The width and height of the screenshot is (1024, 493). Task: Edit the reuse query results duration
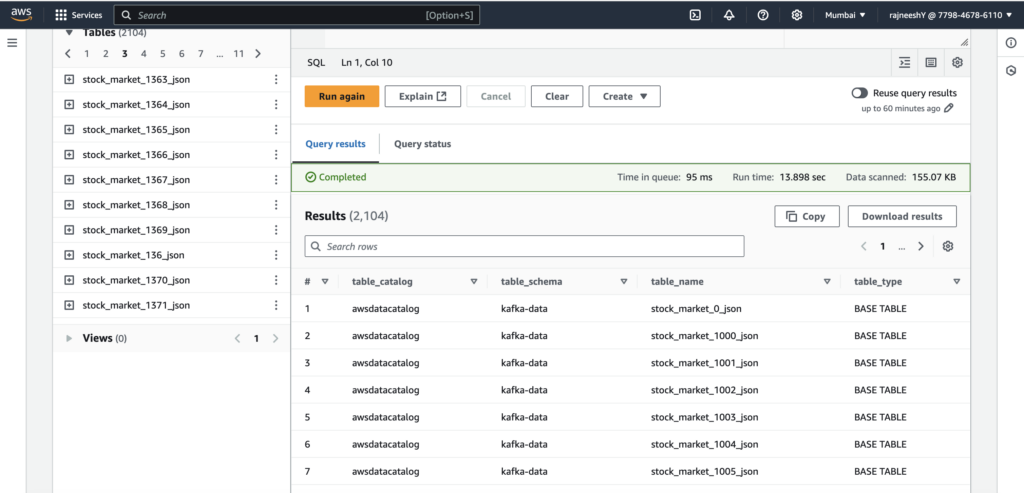point(949,108)
